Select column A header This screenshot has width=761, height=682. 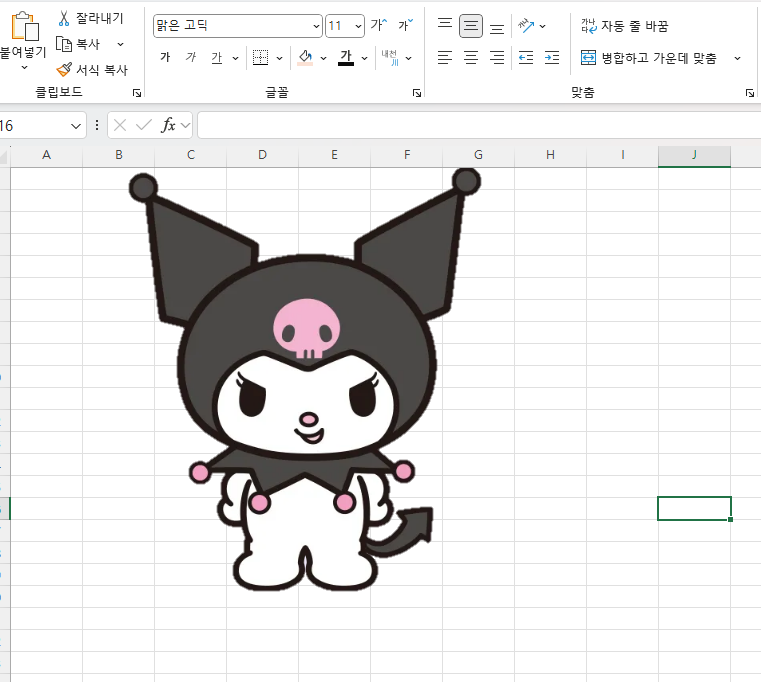point(47,155)
